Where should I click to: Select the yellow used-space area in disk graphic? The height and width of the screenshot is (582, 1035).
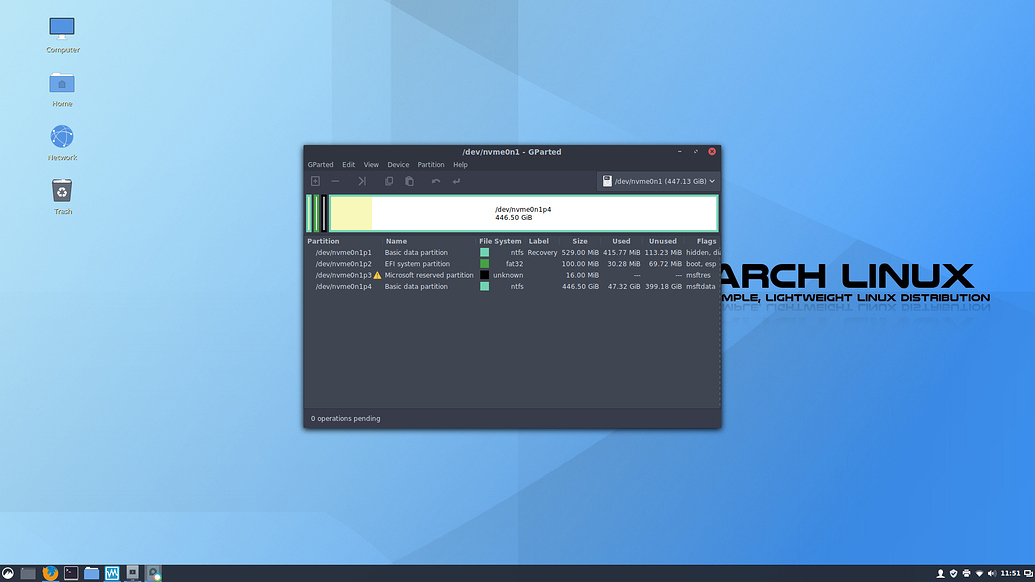coord(351,213)
